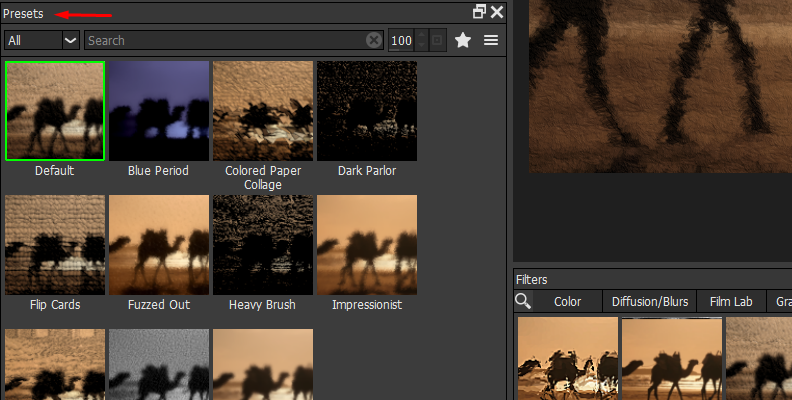Toggle the favorites star filter
The width and height of the screenshot is (792, 400).
pos(463,40)
